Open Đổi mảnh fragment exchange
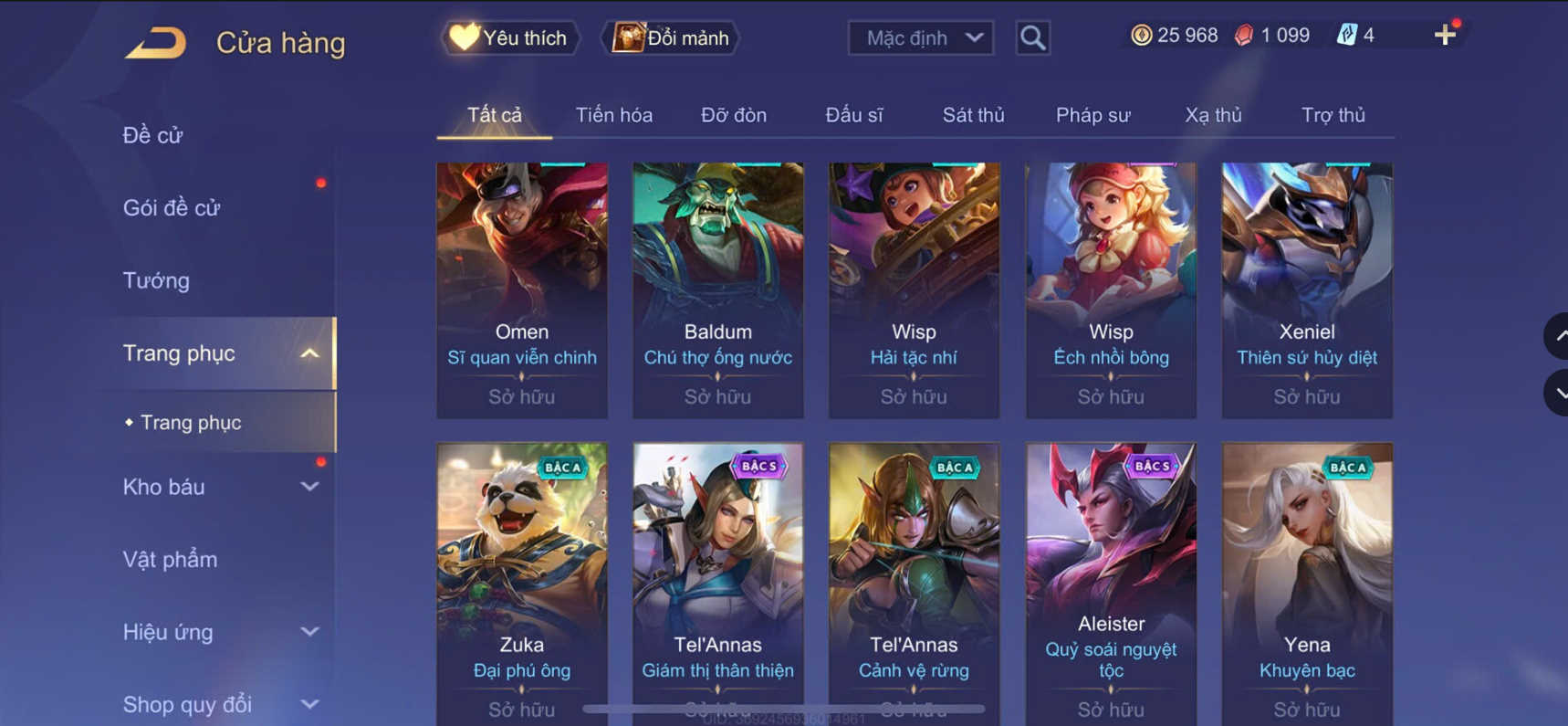Screen dimensions: 1568x726 (672, 37)
